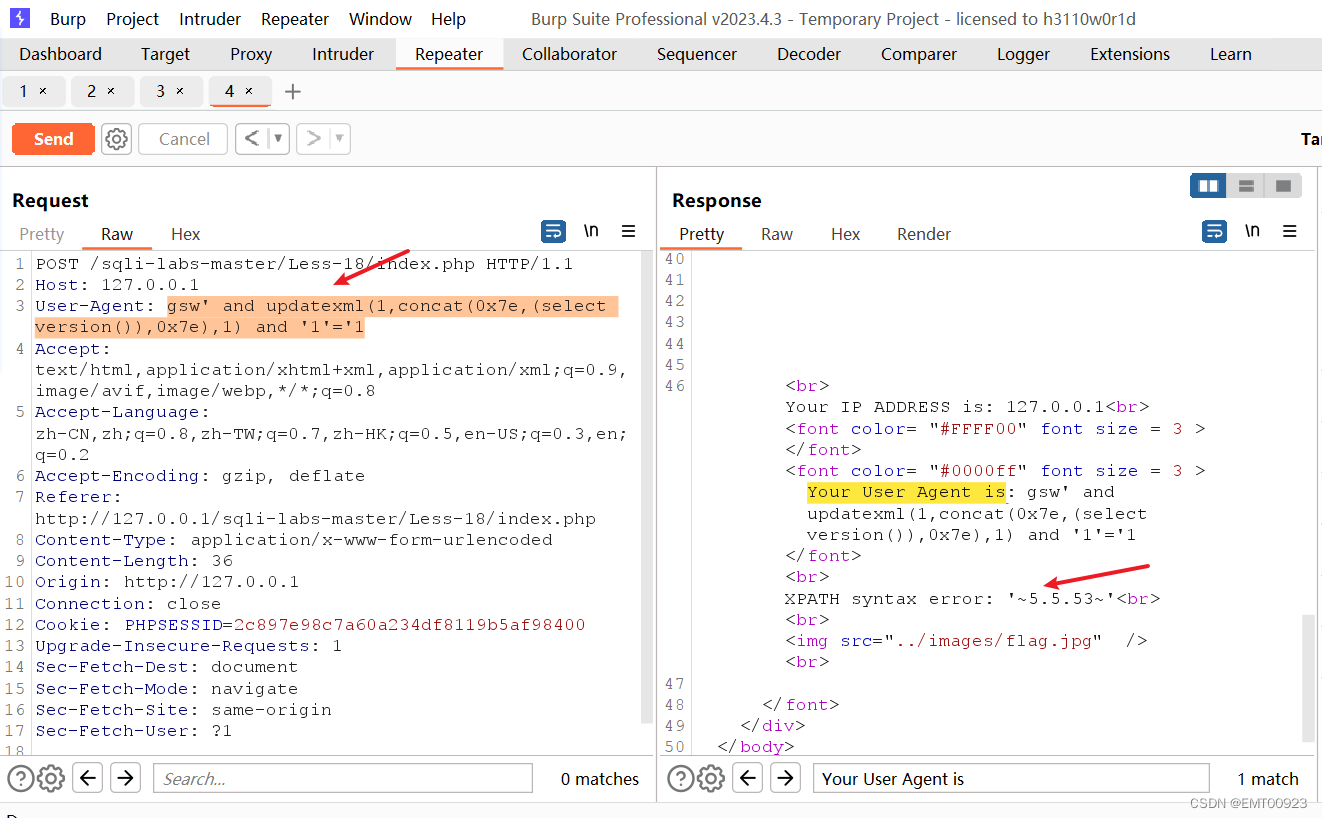
Task: Select Repeater tab 3
Action: (x=160, y=91)
